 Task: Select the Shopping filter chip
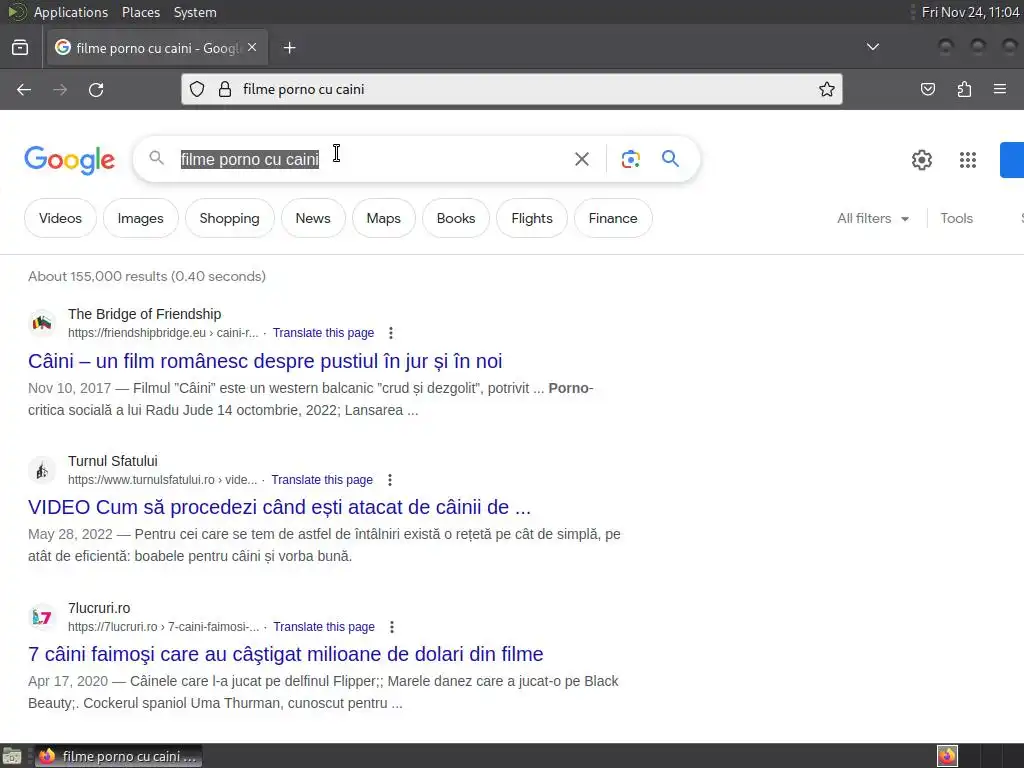tap(229, 218)
